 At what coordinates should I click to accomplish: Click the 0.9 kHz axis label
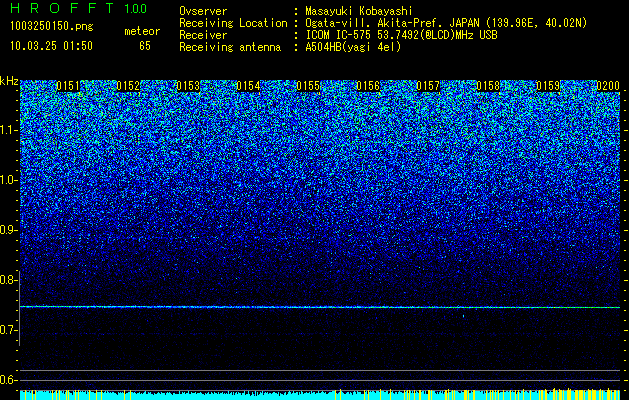8,230
